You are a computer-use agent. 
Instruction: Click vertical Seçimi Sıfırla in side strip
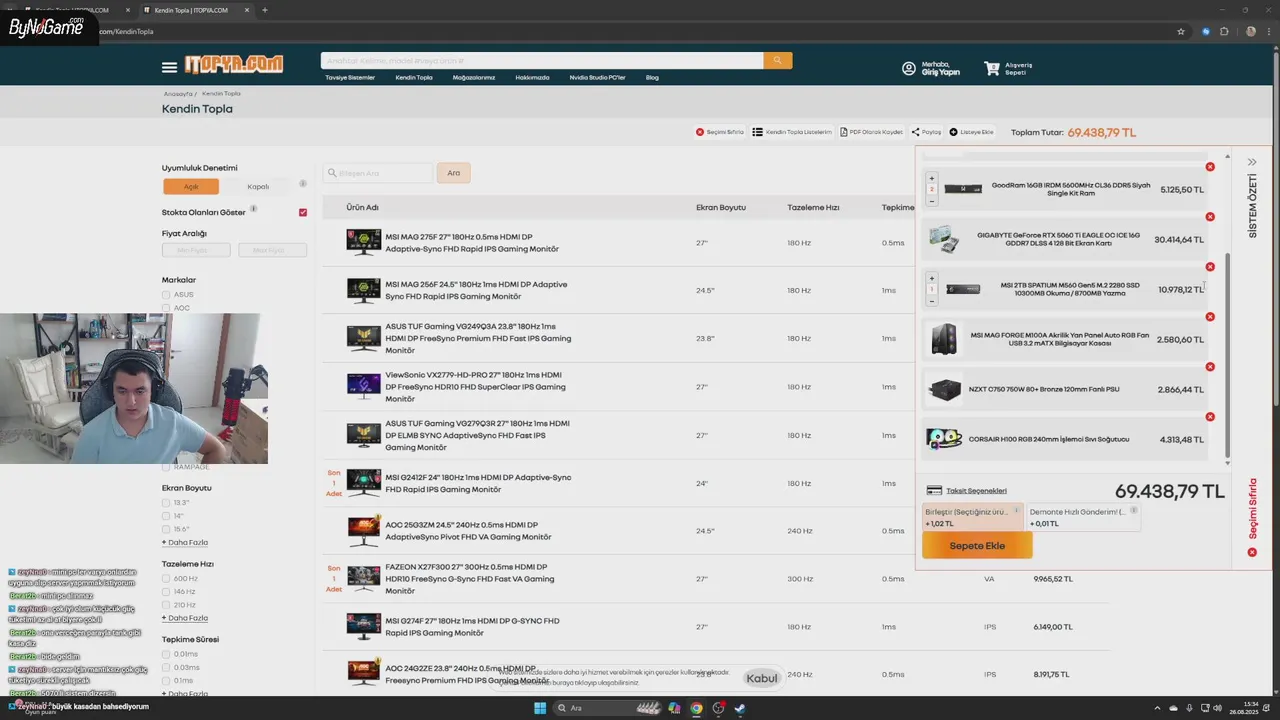(1252, 510)
